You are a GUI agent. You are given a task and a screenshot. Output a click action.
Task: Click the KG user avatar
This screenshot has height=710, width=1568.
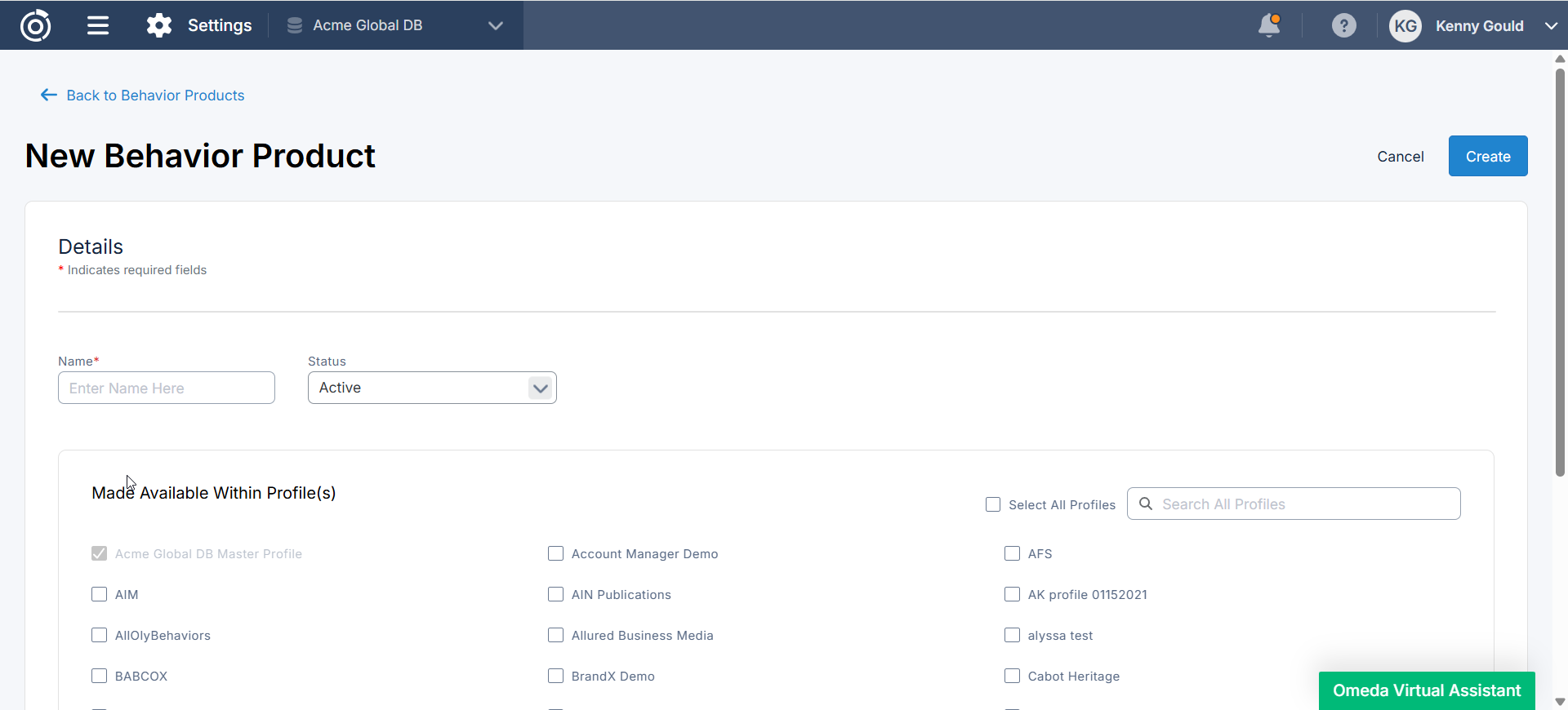point(1405,26)
